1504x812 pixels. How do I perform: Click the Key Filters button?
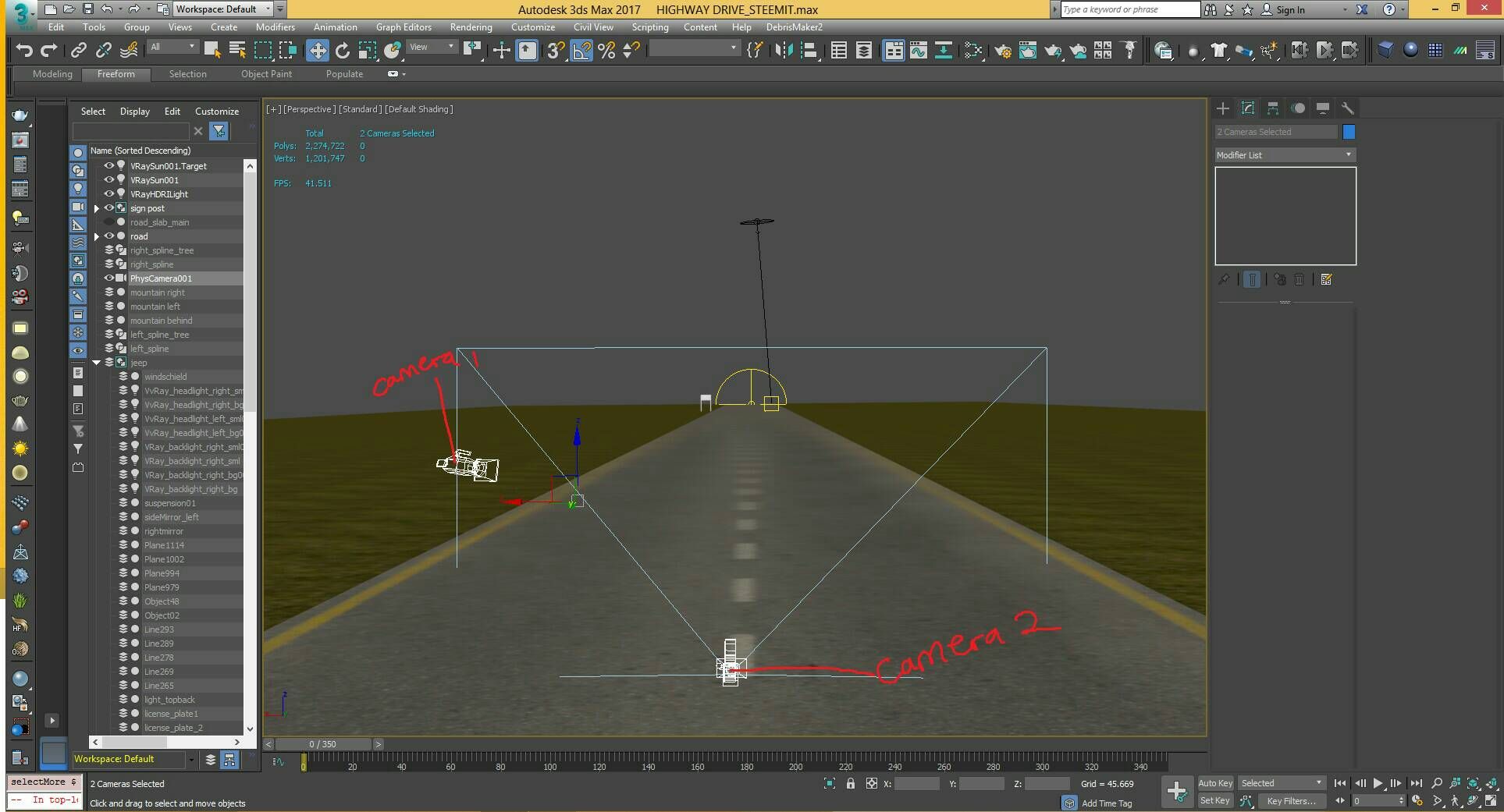(1291, 801)
